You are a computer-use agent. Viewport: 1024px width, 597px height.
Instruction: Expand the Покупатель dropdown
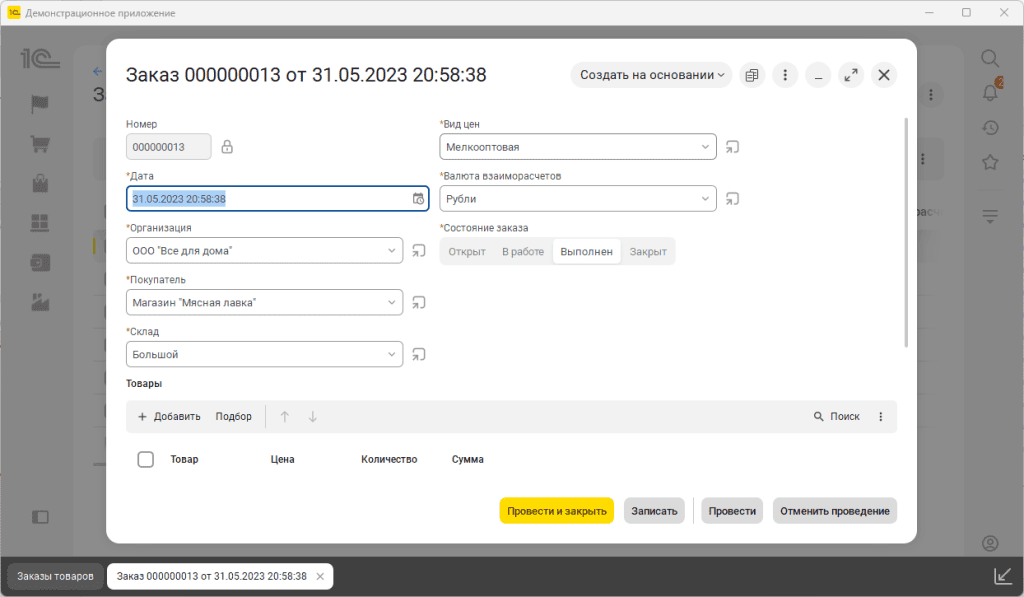point(391,302)
